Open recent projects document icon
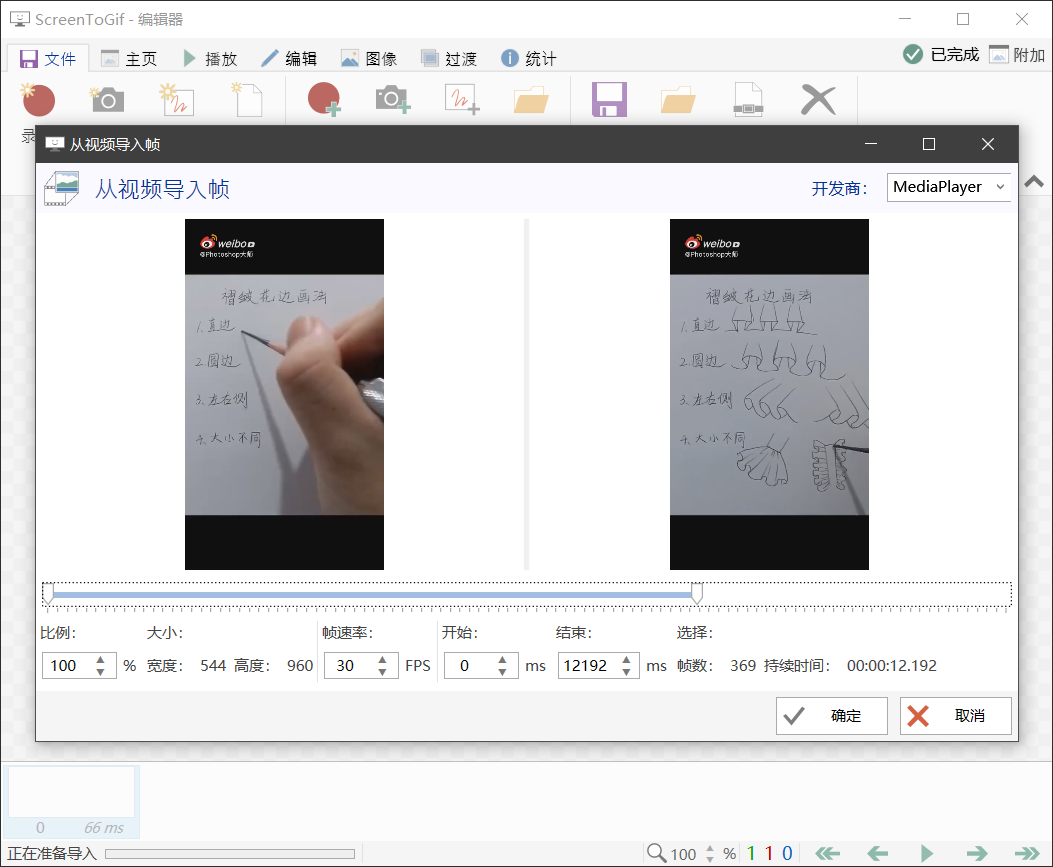 tap(747, 100)
